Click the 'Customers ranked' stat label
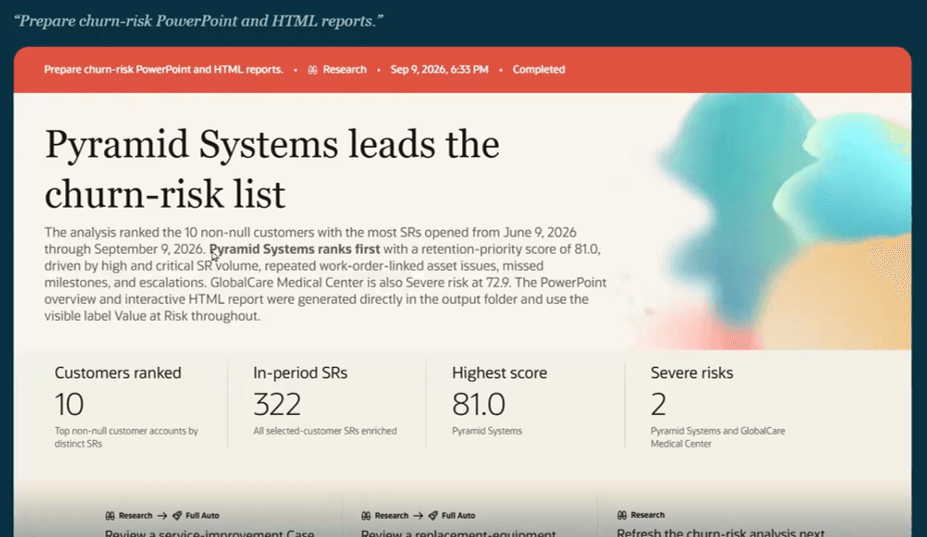 click(118, 373)
